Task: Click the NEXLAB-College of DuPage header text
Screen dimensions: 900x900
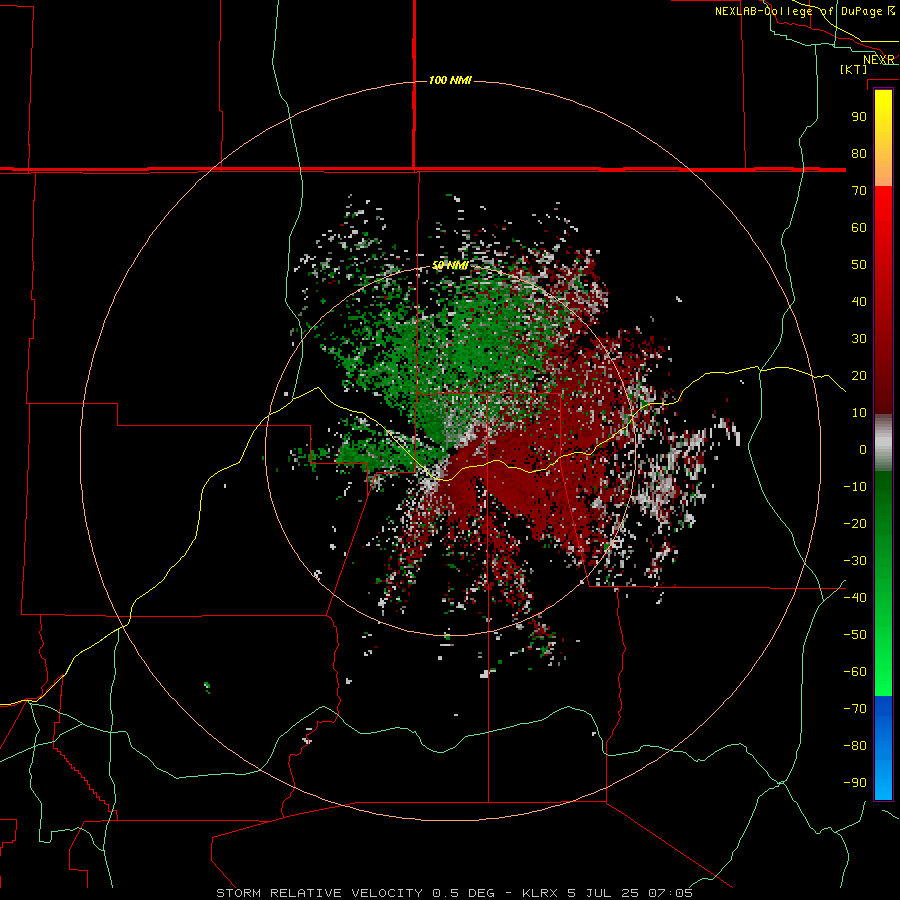Action: point(798,11)
